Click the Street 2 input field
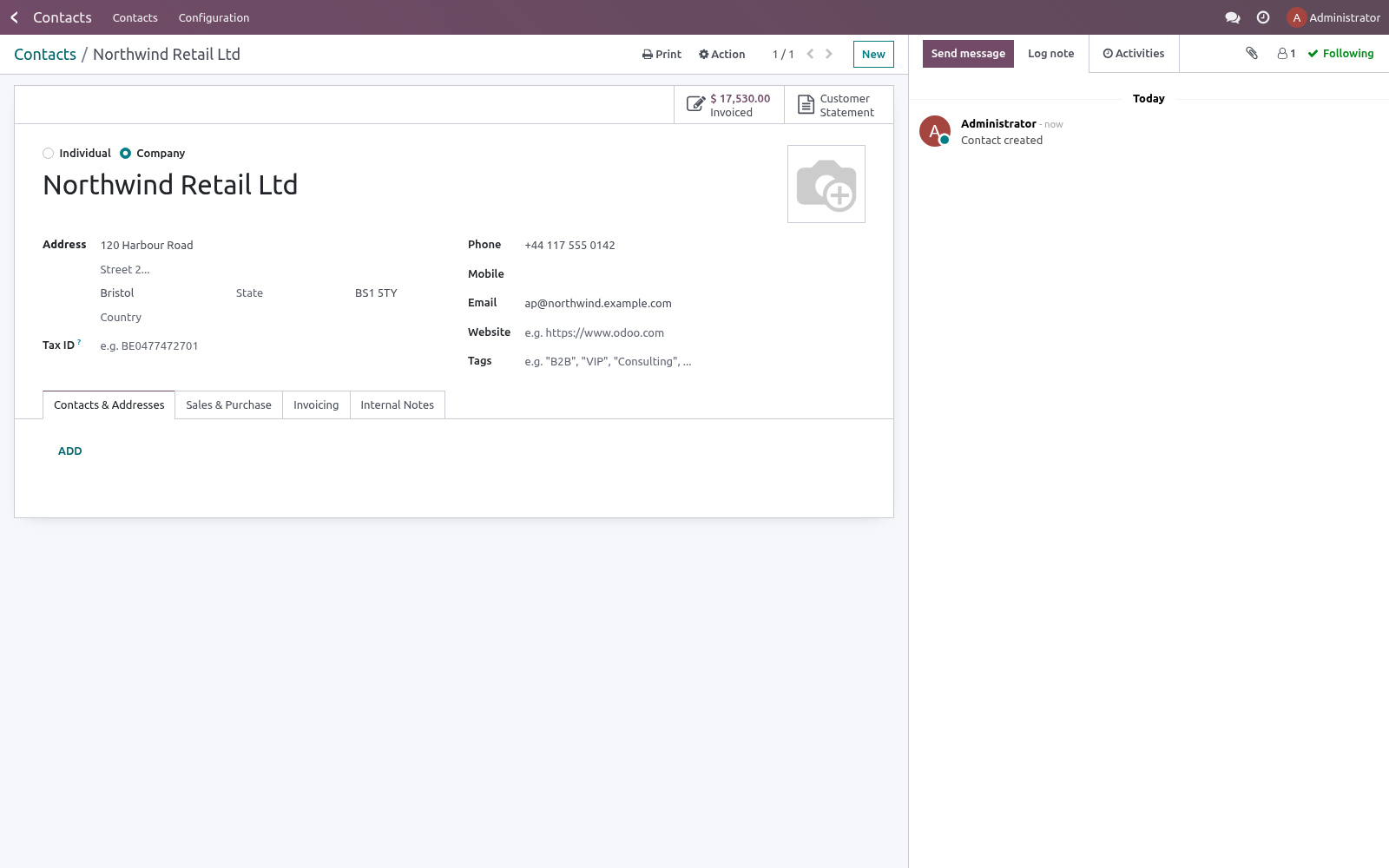Image resolution: width=1389 pixels, height=868 pixels. point(269,270)
